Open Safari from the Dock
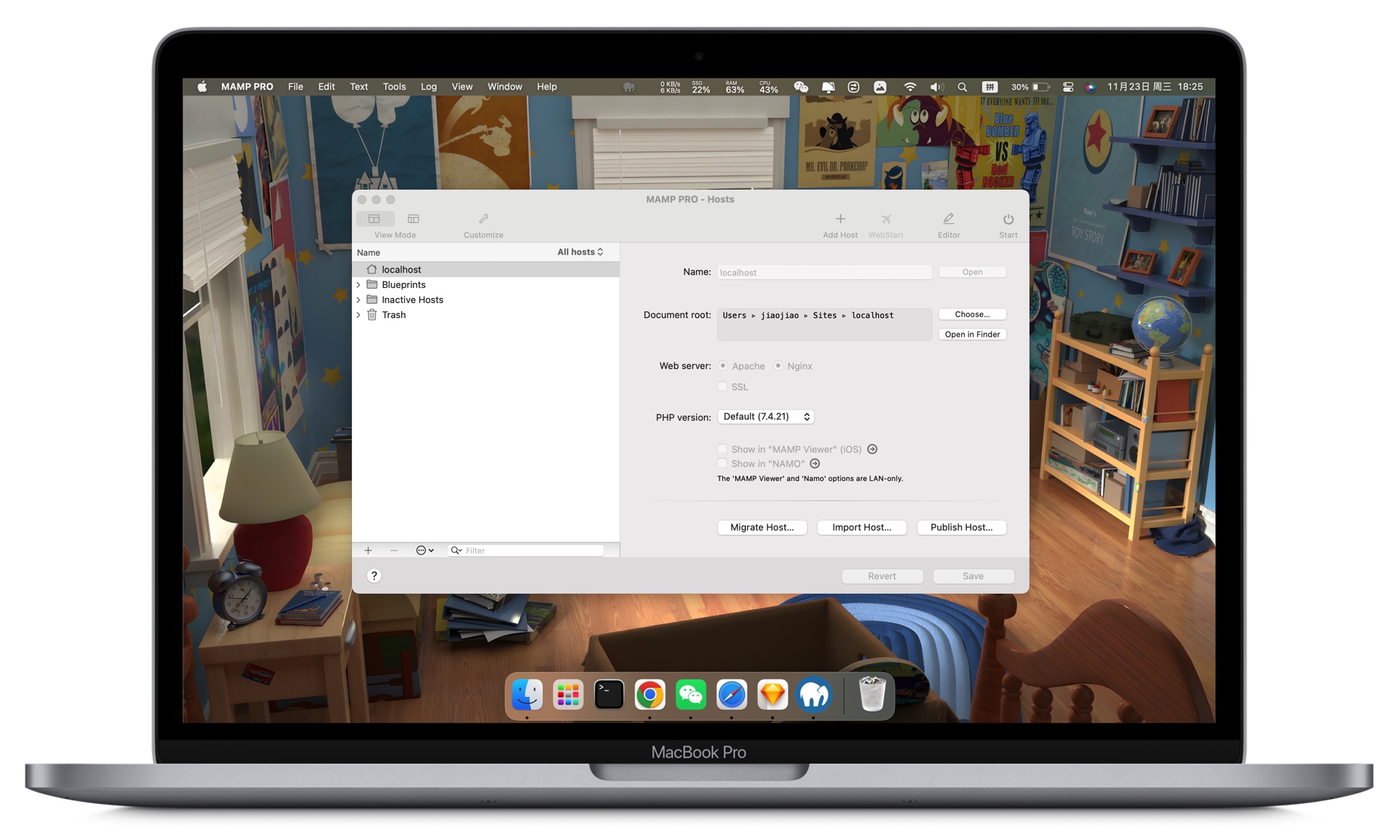This screenshot has width=1400, height=840. [x=732, y=694]
